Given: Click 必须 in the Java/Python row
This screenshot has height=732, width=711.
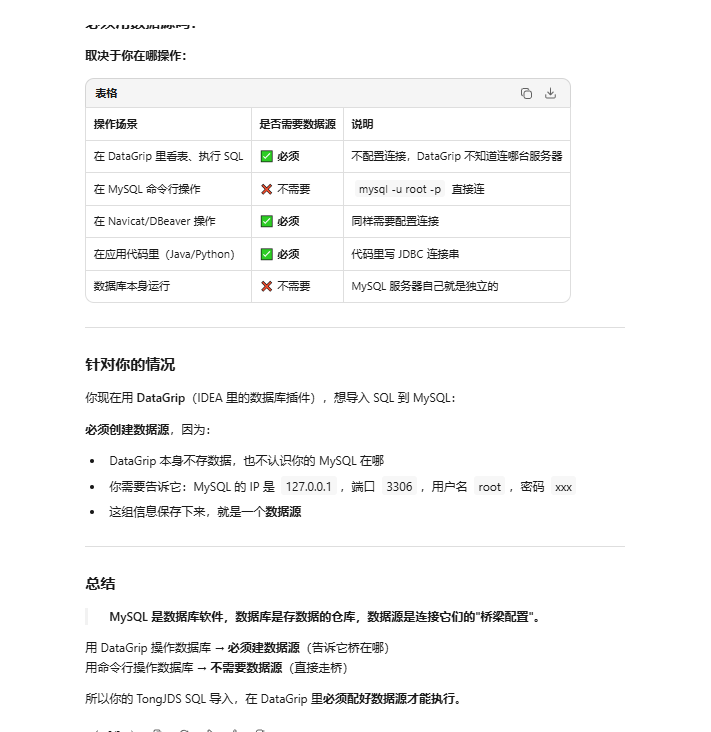Looking at the screenshot, I should (280, 254).
